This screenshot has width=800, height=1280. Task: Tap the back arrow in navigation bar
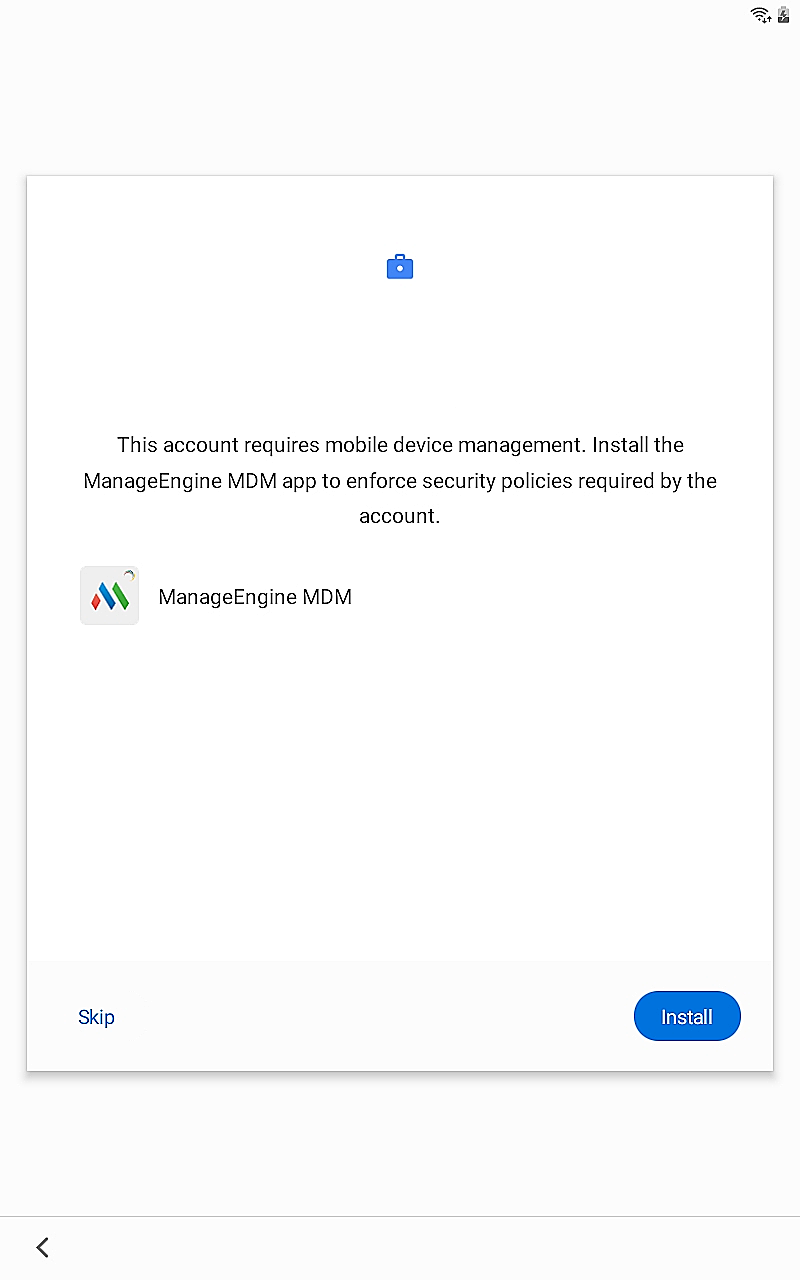[x=42, y=1247]
